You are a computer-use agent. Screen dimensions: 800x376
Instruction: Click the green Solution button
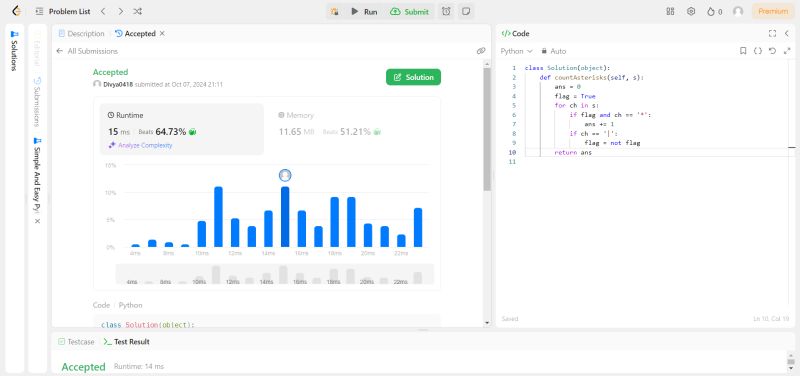(x=413, y=77)
